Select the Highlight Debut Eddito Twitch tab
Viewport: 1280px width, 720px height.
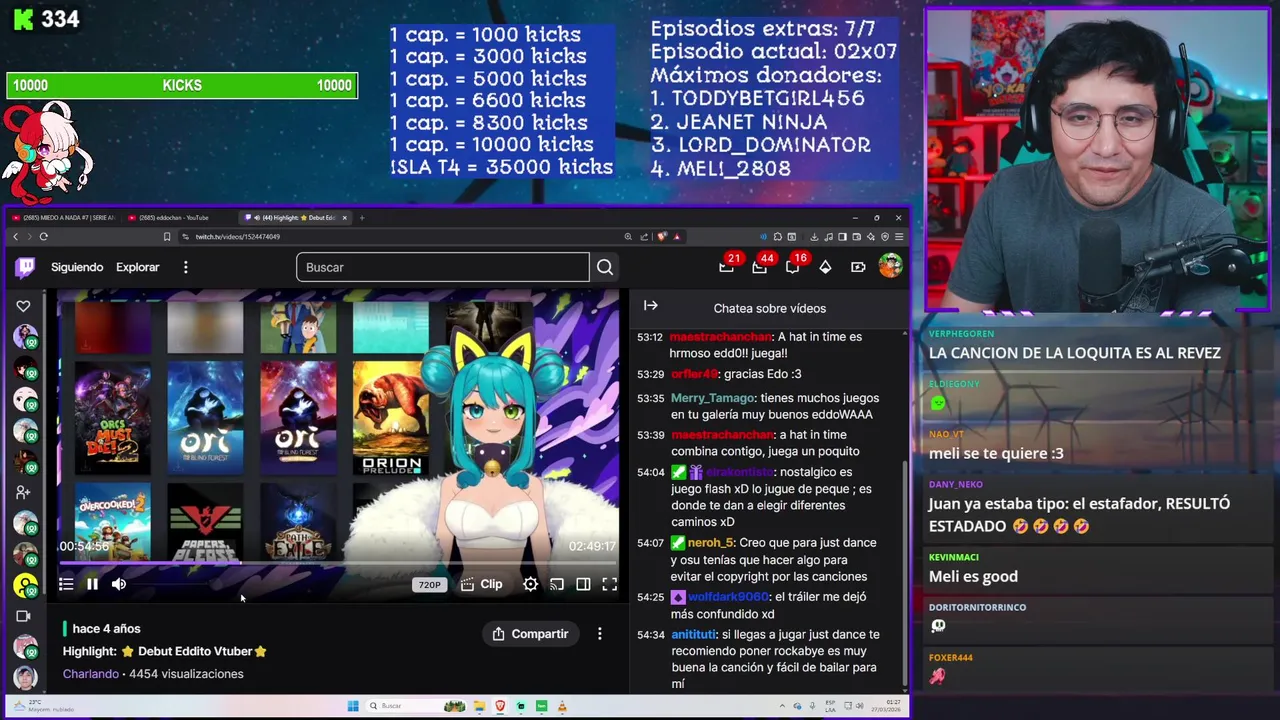click(295, 218)
